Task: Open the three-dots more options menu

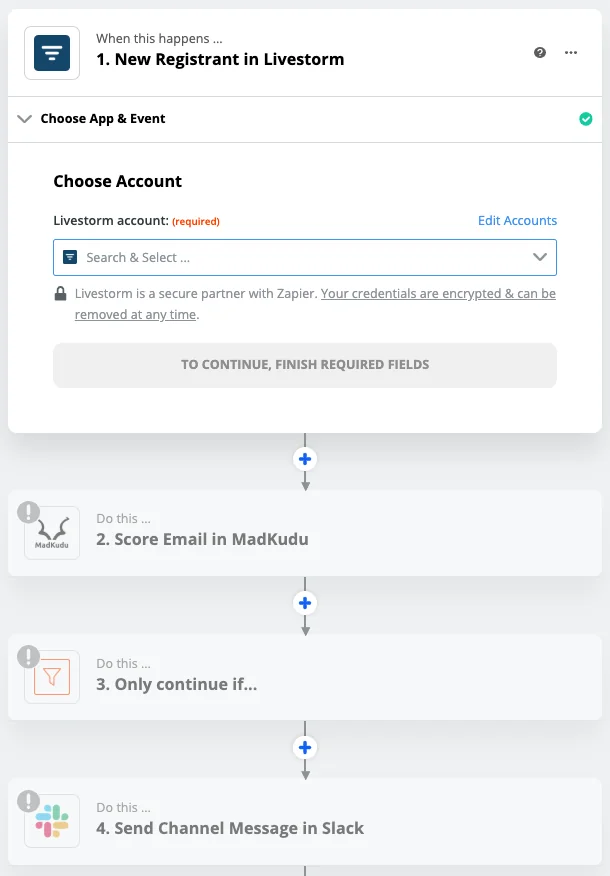Action: [x=571, y=53]
